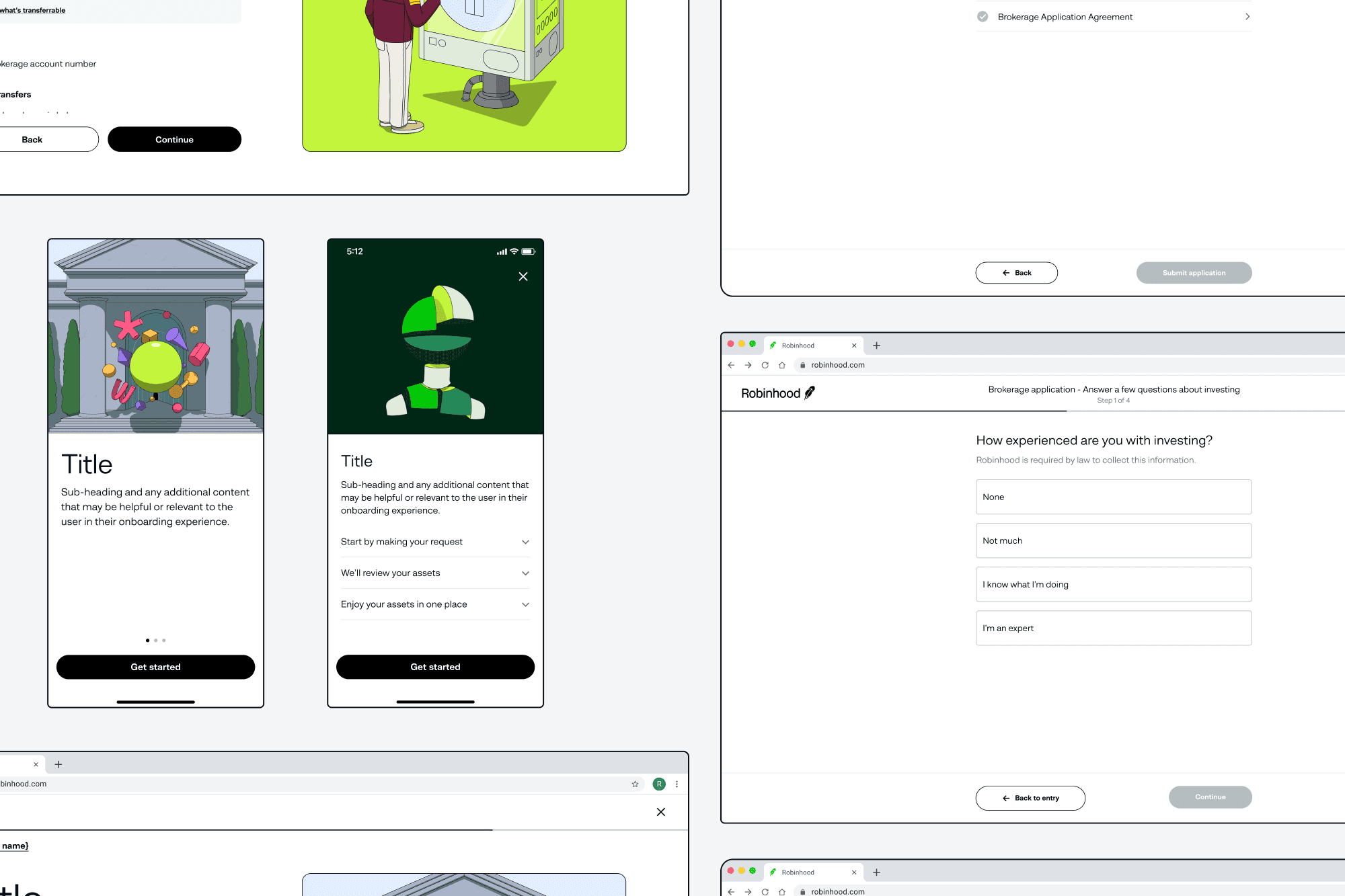
Task: Click robinhood.com address in bottom-right browser window
Action: click(838, 891)
